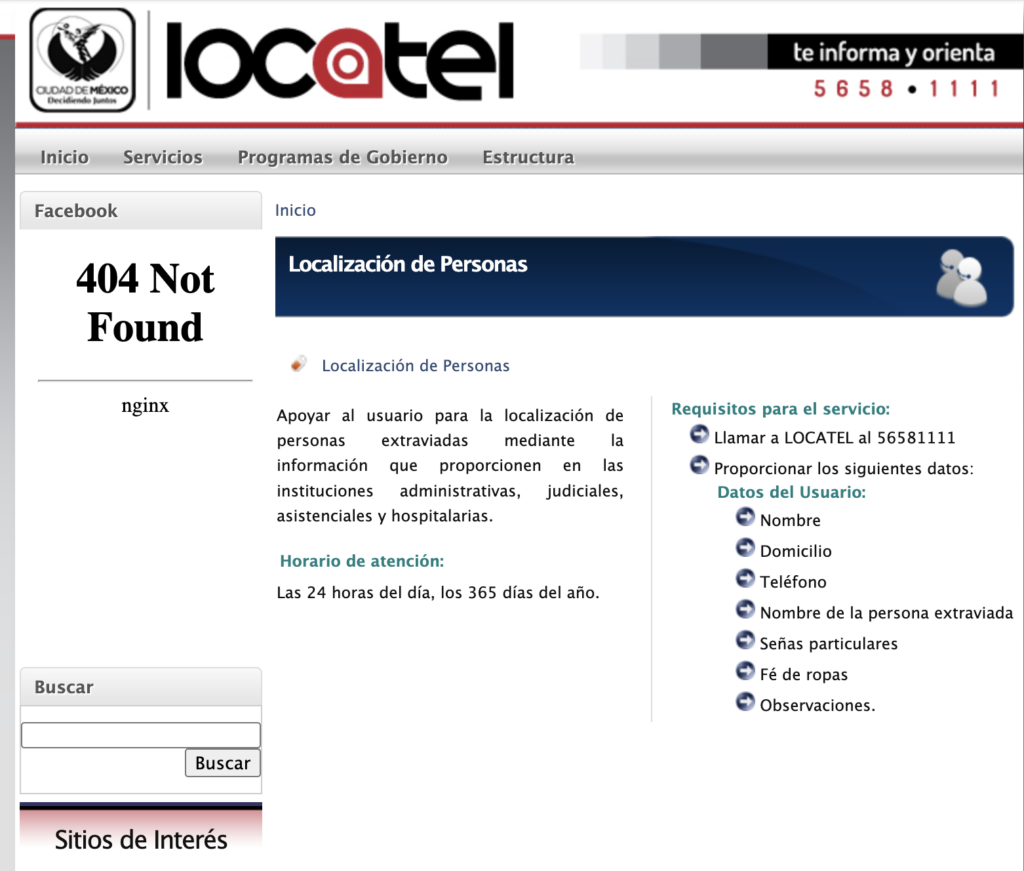Open Programas de Gobierno menu
Viewport: 1024px width, 871px height.
[342, 157]
